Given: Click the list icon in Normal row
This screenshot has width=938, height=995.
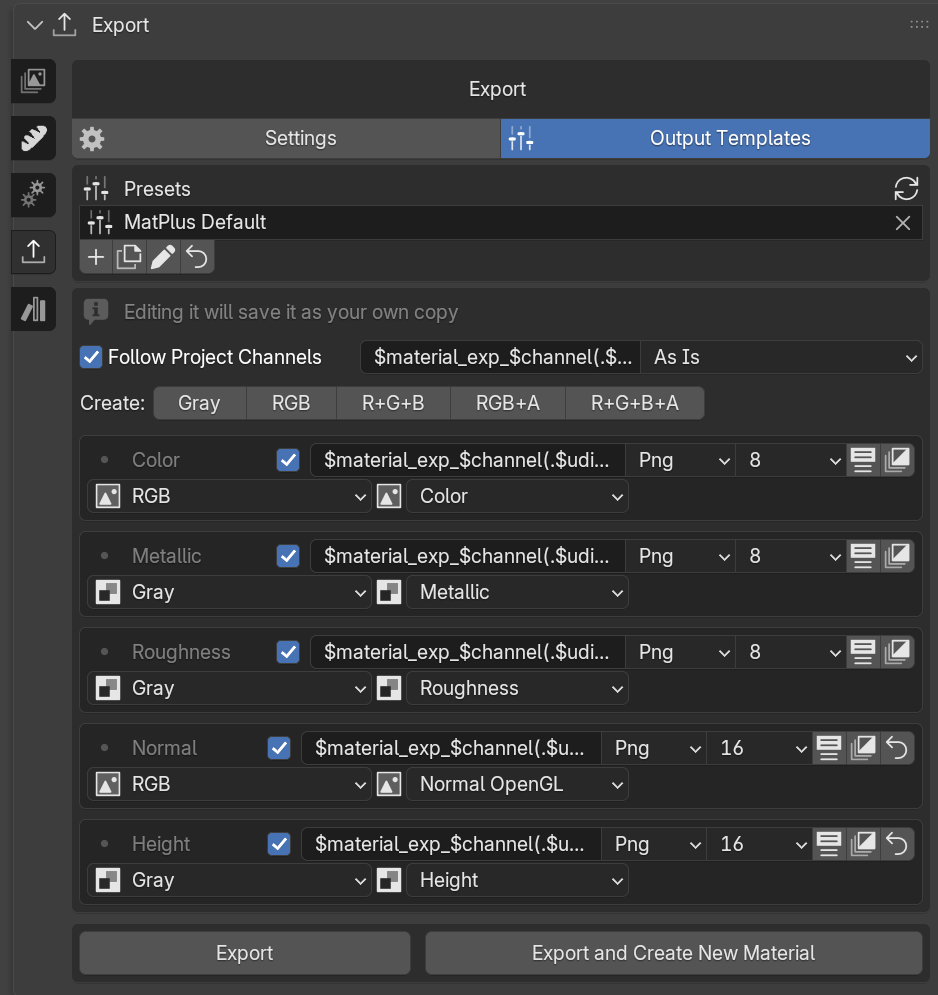Looking at the screenshot, I should (x=829, y=748).
